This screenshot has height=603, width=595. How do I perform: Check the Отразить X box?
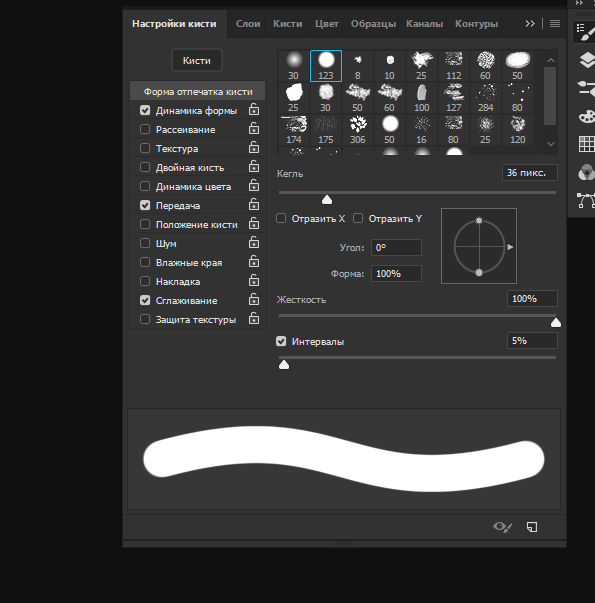(281, 218)
